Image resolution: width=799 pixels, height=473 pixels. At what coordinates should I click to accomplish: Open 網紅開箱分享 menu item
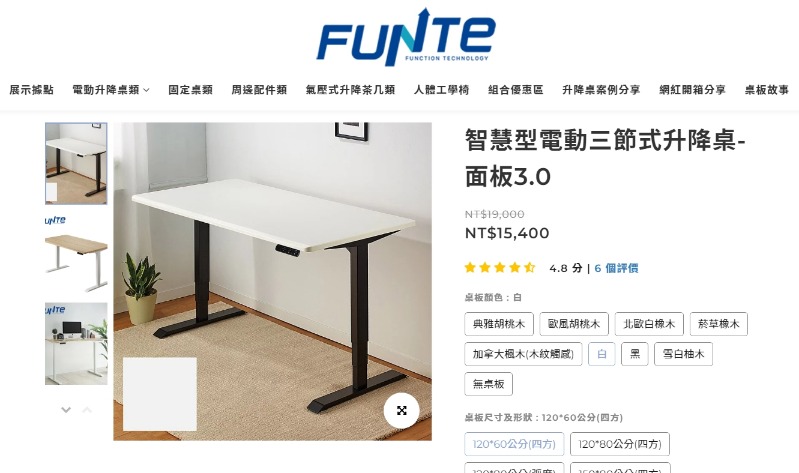pos(692,90)
